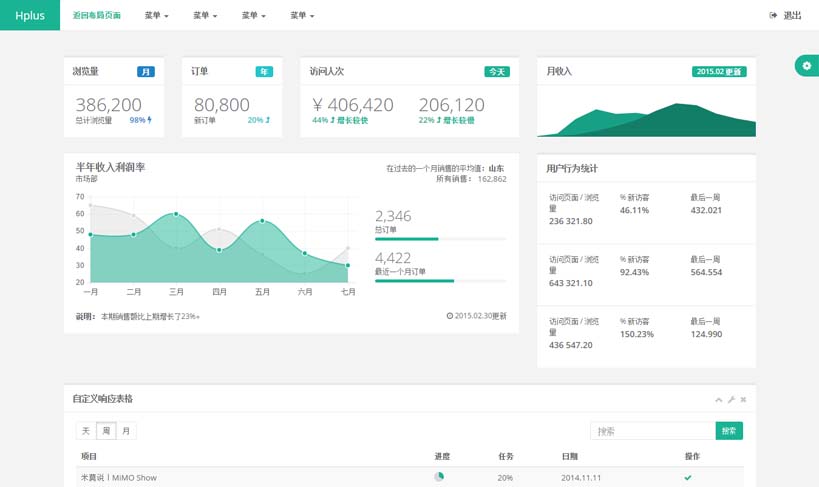Select the 周 time range option

(x=106, y=431)
